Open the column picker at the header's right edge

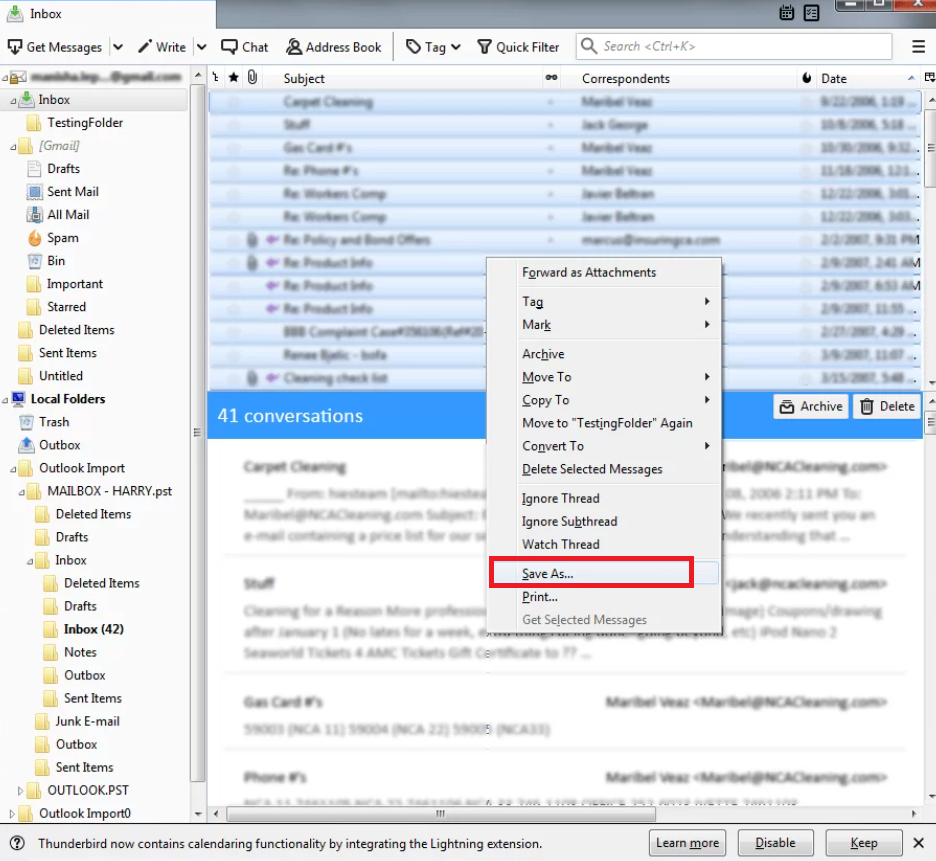929,78
